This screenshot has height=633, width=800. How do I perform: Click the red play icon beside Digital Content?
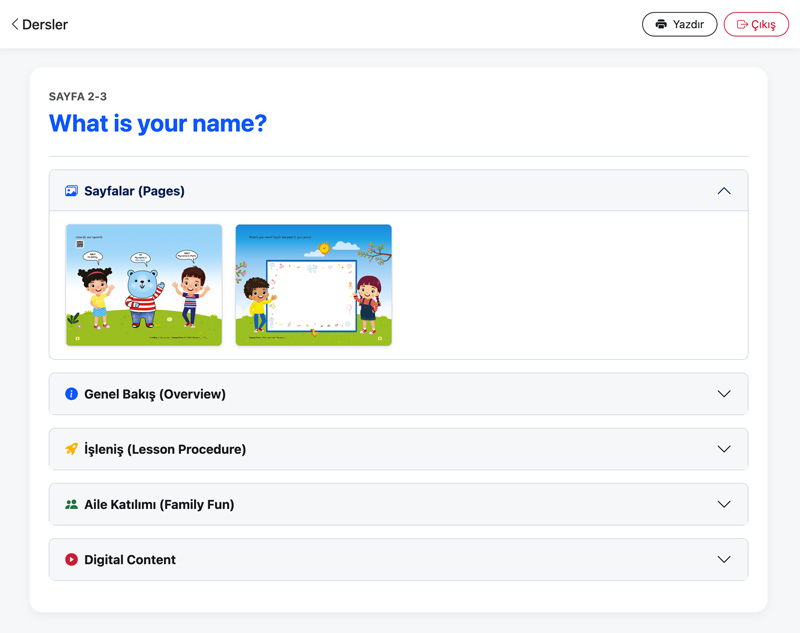[x=71, y=560]
